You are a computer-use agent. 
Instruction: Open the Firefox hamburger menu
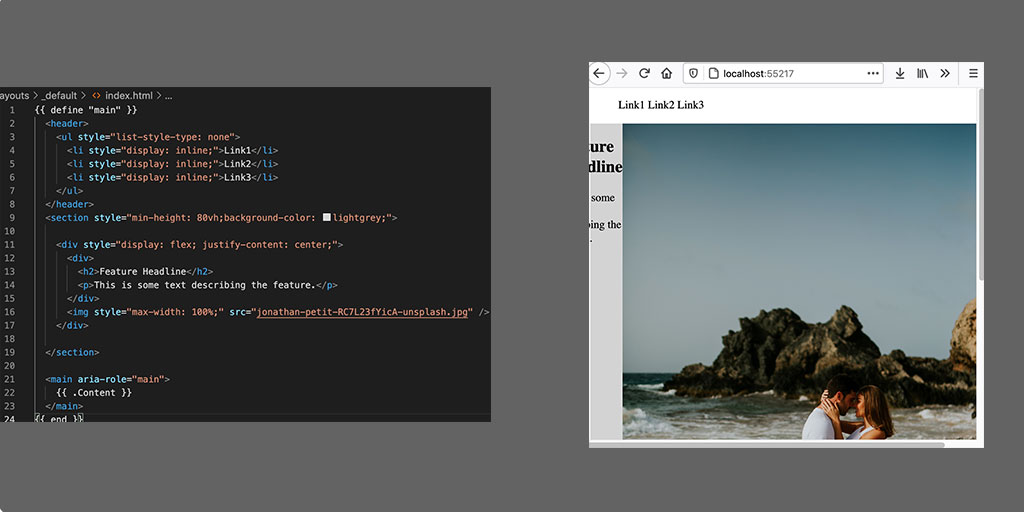pos(972,73)
